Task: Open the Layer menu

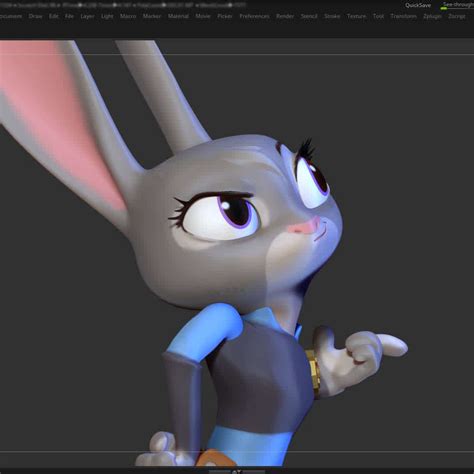Action: 87,16
